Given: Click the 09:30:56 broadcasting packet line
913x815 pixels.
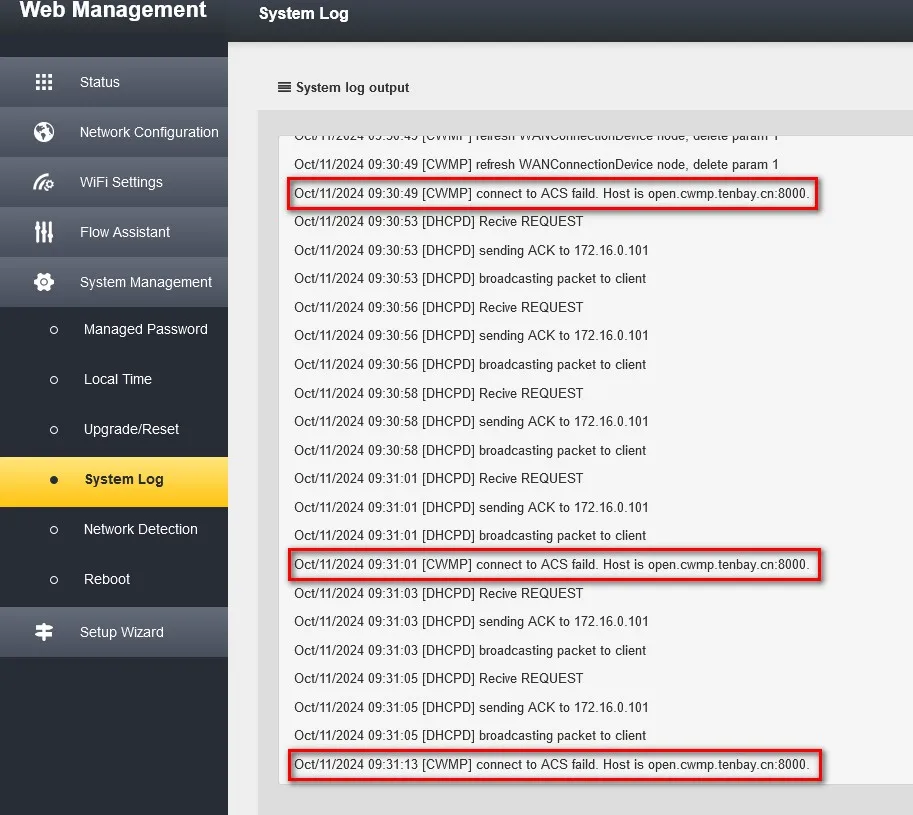Looking at the screenshot, I should click(470, 364).
